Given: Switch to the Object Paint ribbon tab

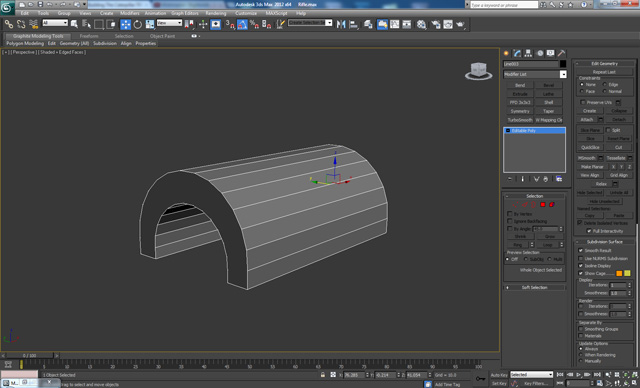Looking at the screenshot, I should 162,36.
